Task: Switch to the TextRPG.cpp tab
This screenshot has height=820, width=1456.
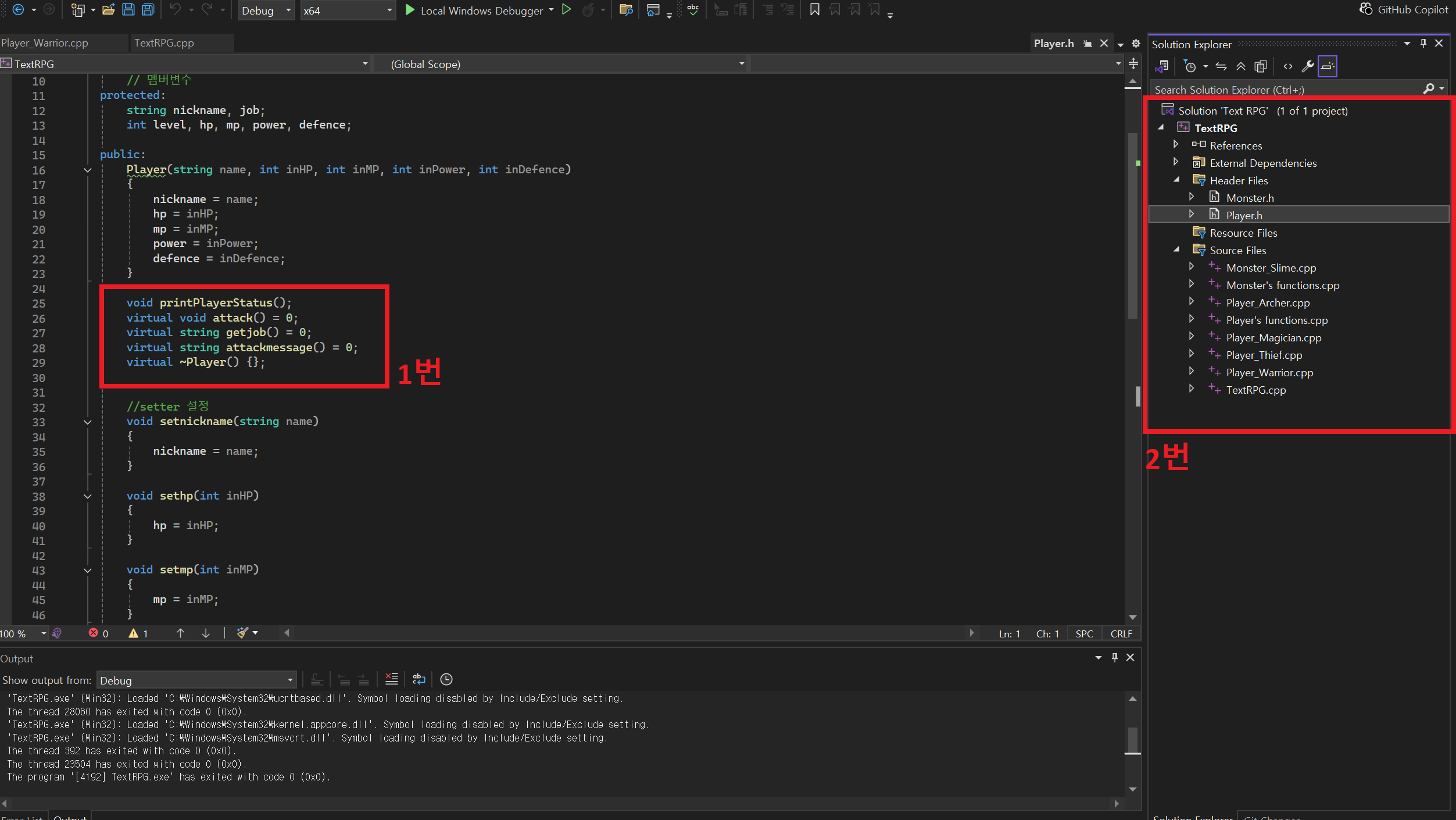Action: coord(164,43)
